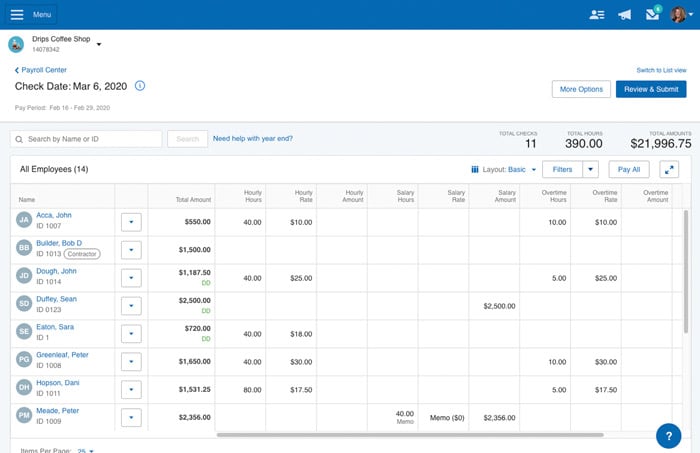
Task: Open the help question mark button
Action: (668, 436)
